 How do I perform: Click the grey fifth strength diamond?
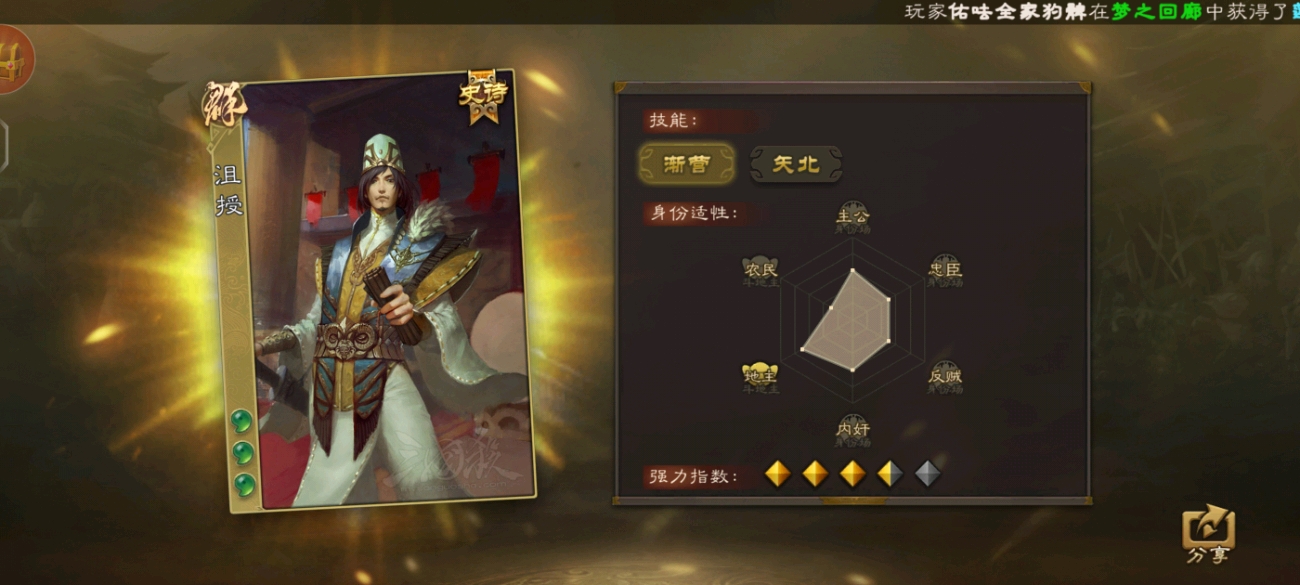[928, 473]
